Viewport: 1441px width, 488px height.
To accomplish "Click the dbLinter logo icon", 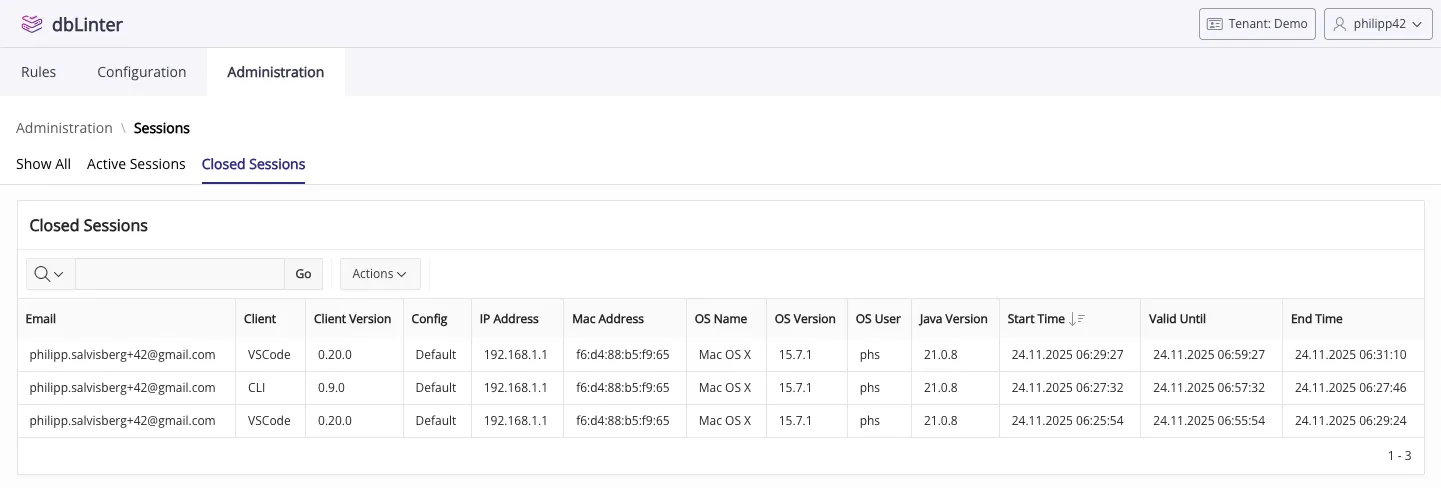I will pos(32,24).
